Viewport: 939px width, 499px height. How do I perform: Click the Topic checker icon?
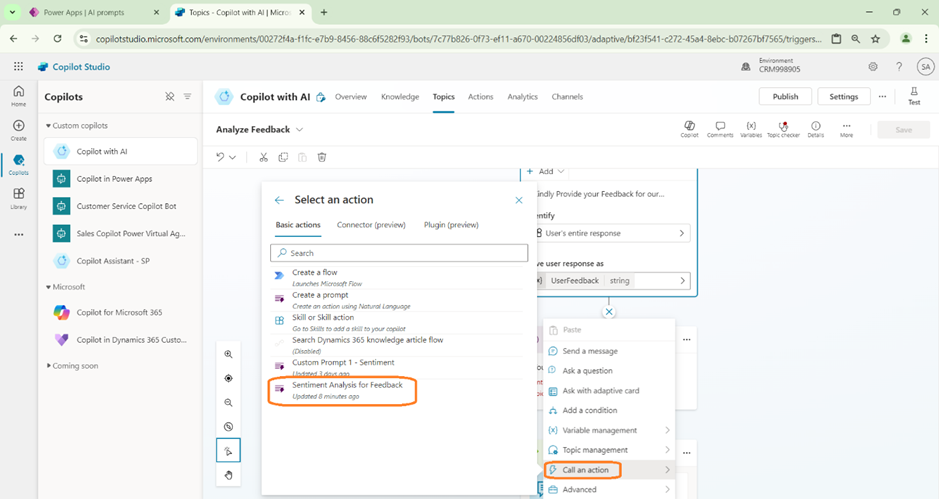point(784,127)
